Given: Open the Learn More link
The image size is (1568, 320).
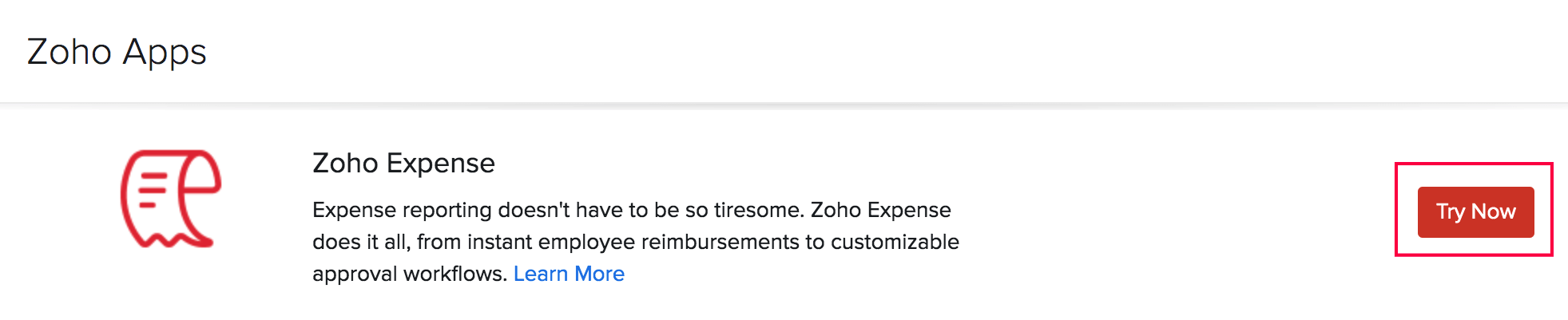Looking at the screenshot, I should point(569,274).
